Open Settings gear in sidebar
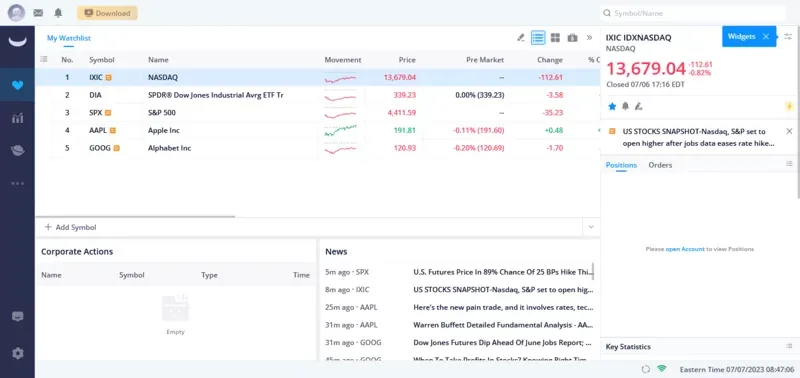Image resolution: width=800 pixels, height=378 pixels. point(17,353)
